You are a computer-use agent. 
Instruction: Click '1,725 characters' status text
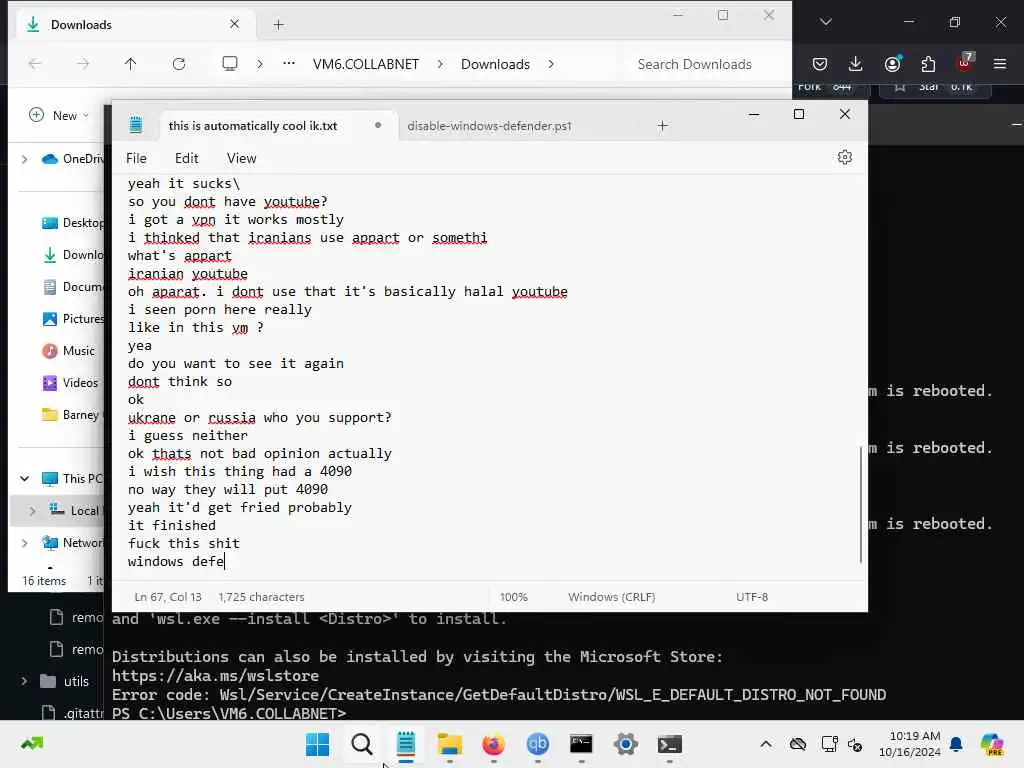pyautogui.click(x=261, y=597)
